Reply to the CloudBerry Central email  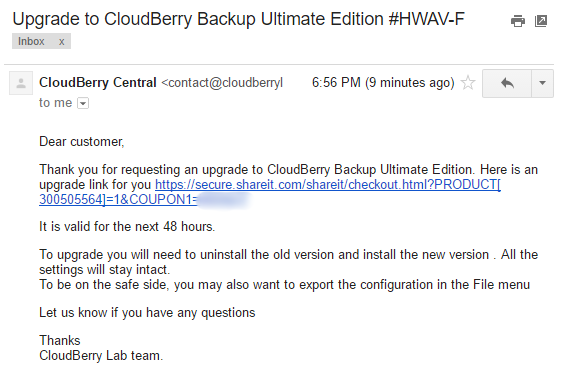coord(507,83)
